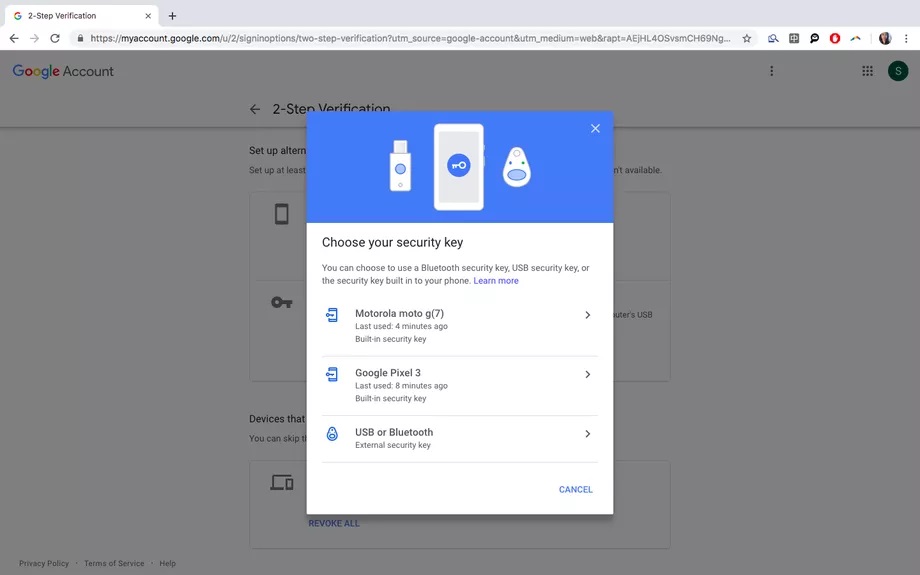Click the phone key illustration in header

(x=459, y=167)
